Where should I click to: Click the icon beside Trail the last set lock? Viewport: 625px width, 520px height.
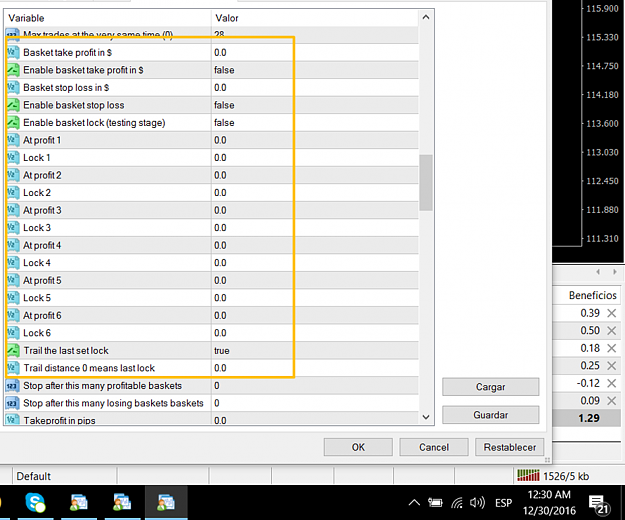pyautogui.click(x=13, y=350)
